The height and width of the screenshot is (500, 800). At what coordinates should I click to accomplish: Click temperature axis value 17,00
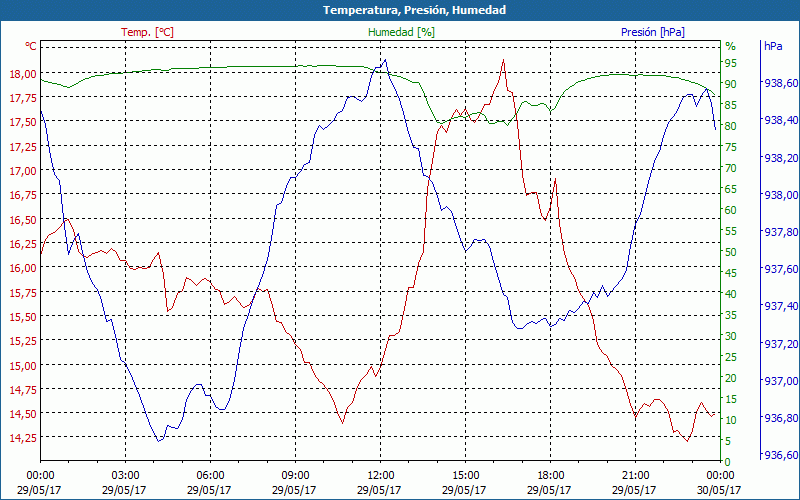[x=23, y=170]
